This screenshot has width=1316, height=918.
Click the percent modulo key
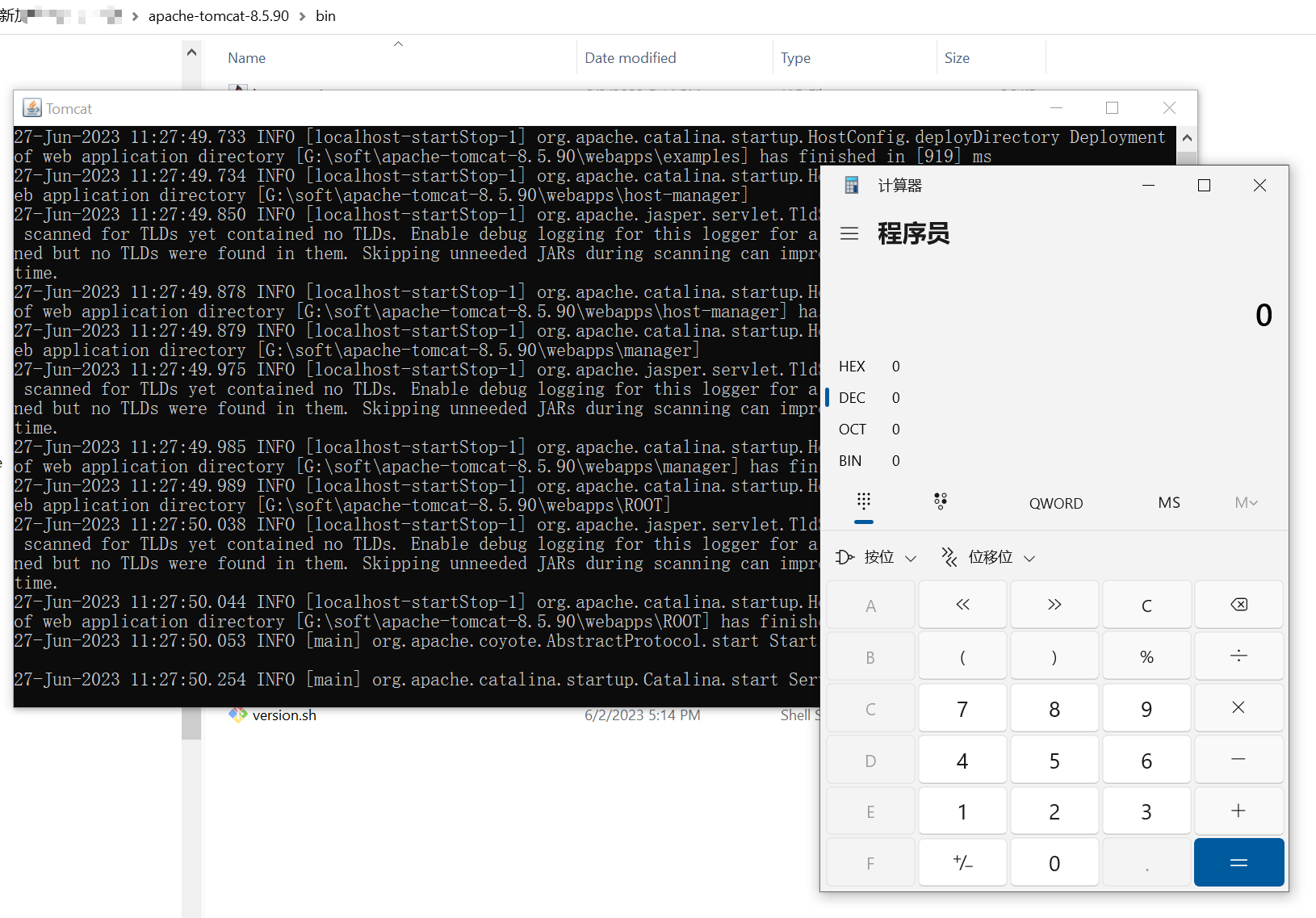(1146, 656)
